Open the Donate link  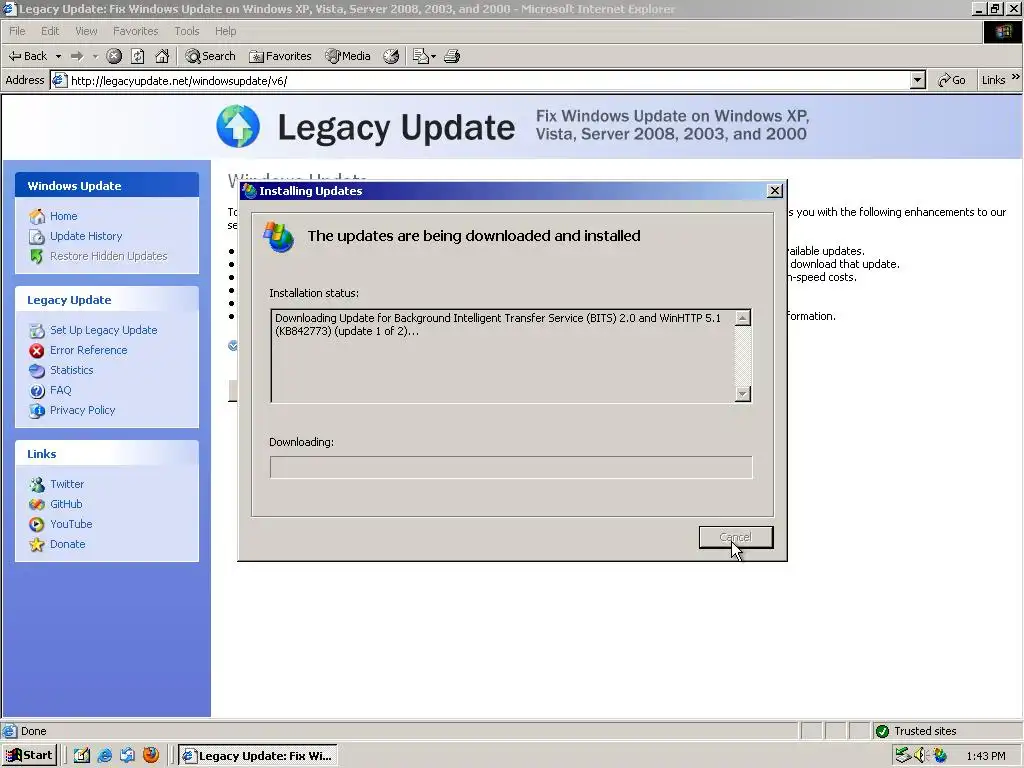coord(68,544)
